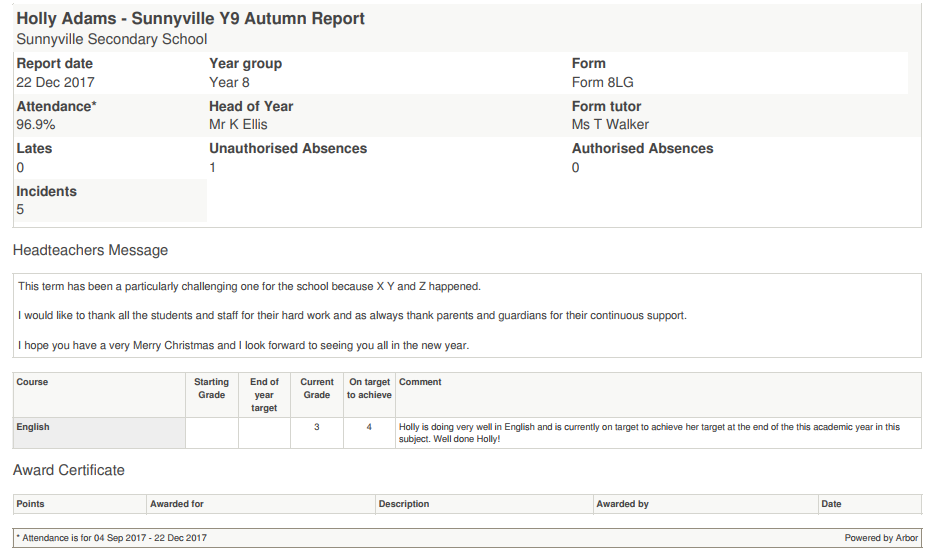Click the 'Incidents' field label
This screenshot has height=558, width=935.
[46, 191]
